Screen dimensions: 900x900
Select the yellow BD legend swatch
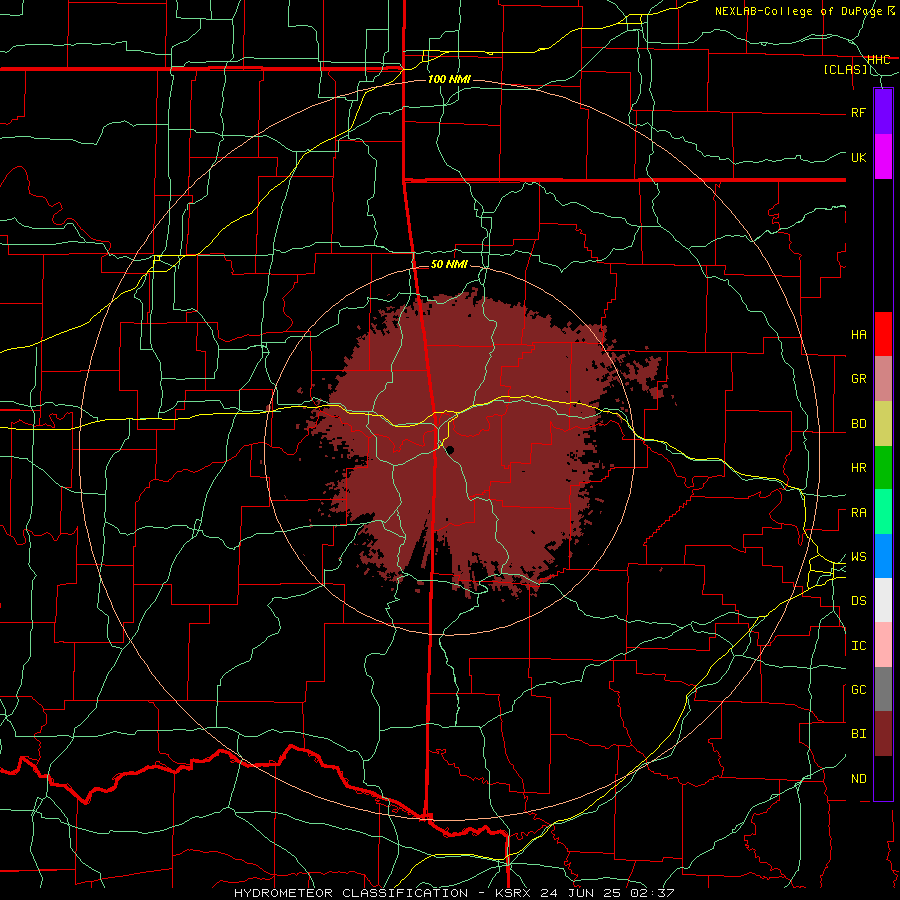(x=883, y=424)
